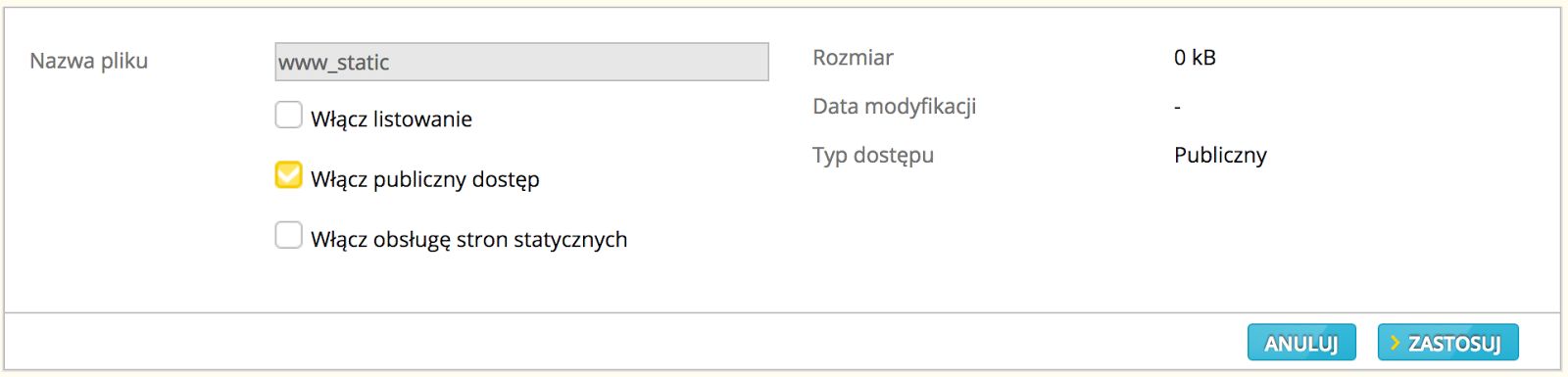This screenshot has height=377, width=1568.
Task: Select the 'Nazwa pliku' field label
Action: click(x=89, y=61)
